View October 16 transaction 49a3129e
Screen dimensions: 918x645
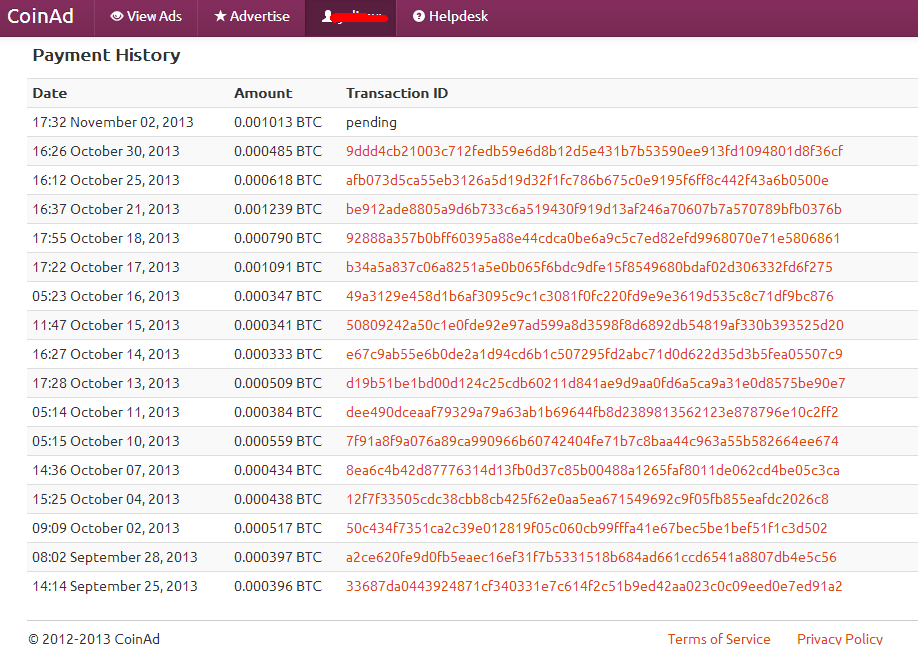589,296
